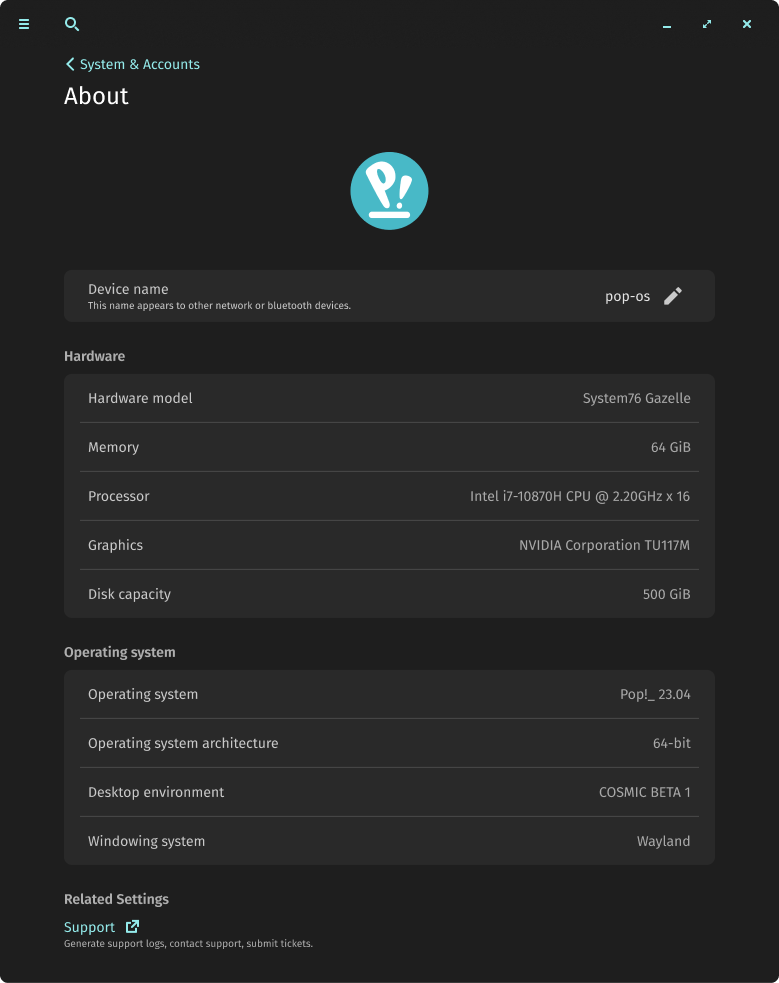Open the navigation menu with the hamburger icon
Image resolution: width=779 pixels, height=983 pixels.
coord(23,24)
